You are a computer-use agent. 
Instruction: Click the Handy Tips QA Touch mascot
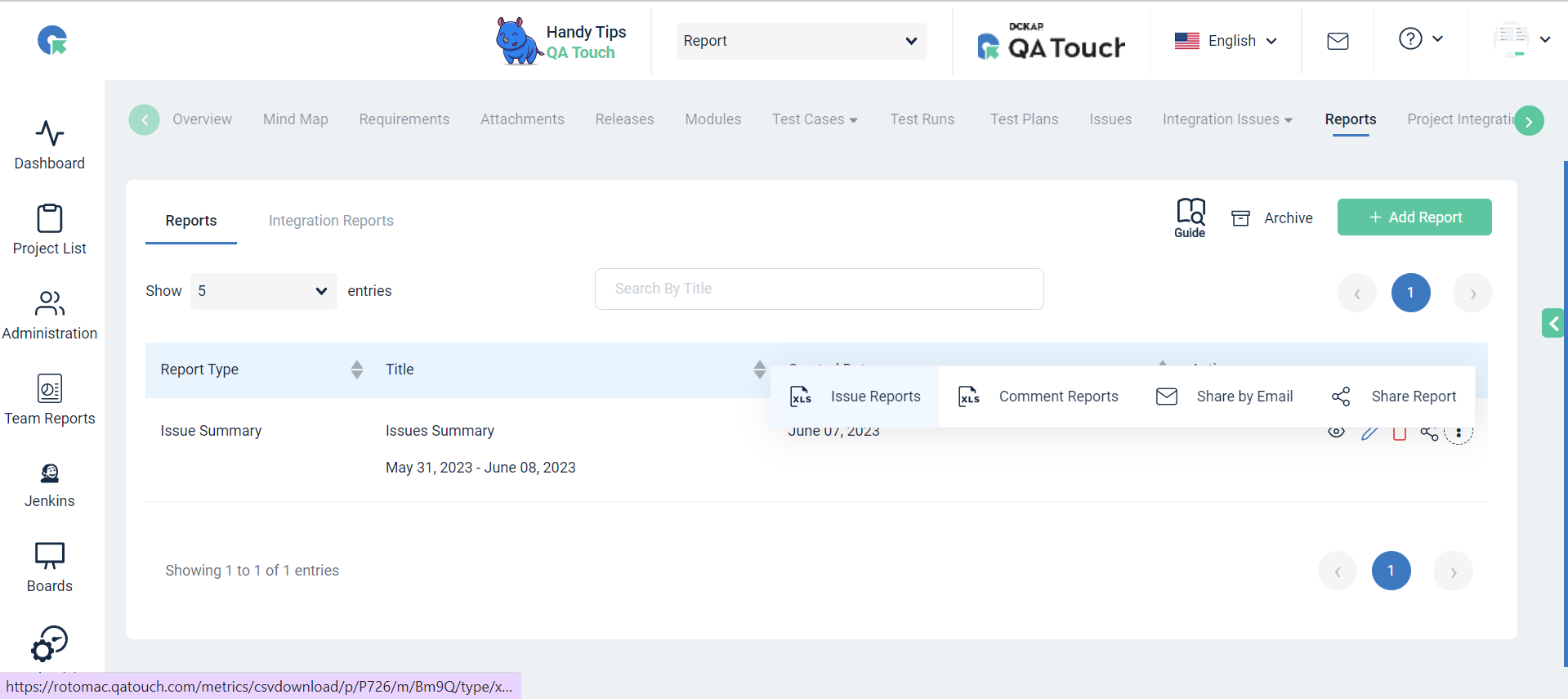click(x=561, y=41)
